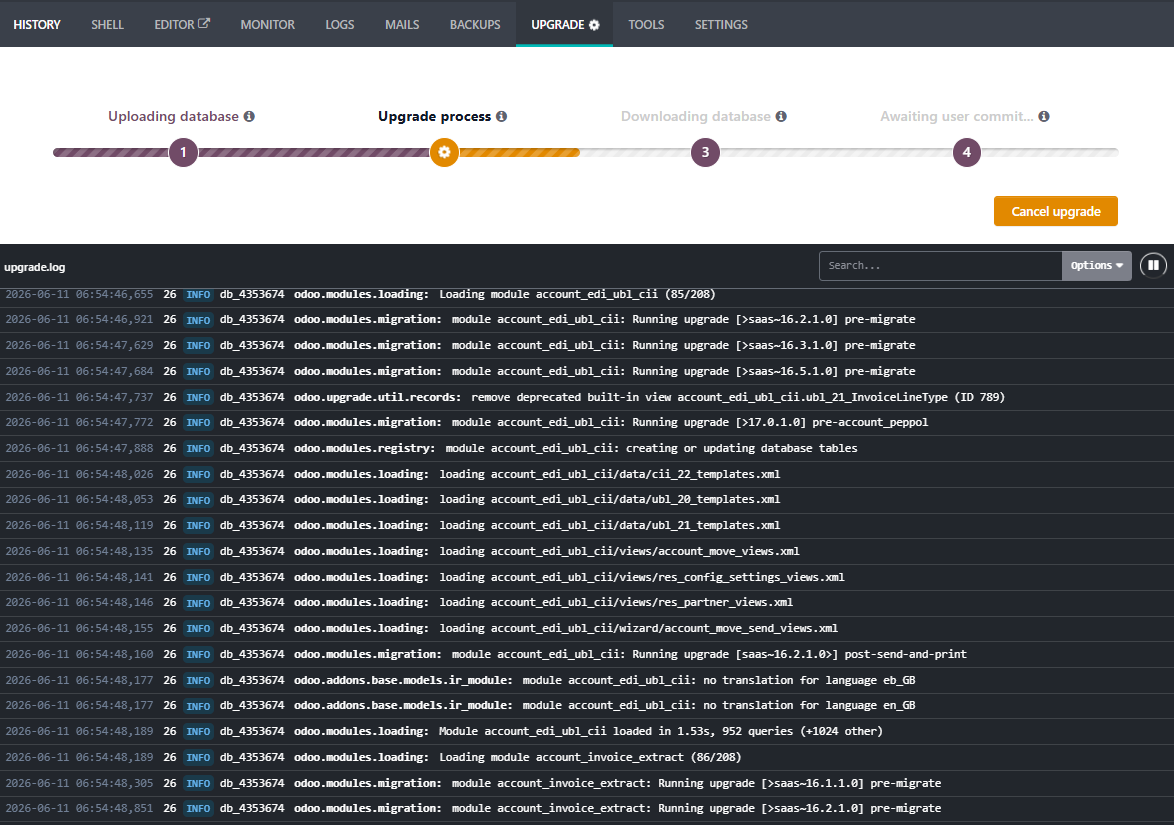Image resolution: width=1174 pixels, height=825 pixels.
Task: Select the UPGRADE tab
Action: pos(565,24)
